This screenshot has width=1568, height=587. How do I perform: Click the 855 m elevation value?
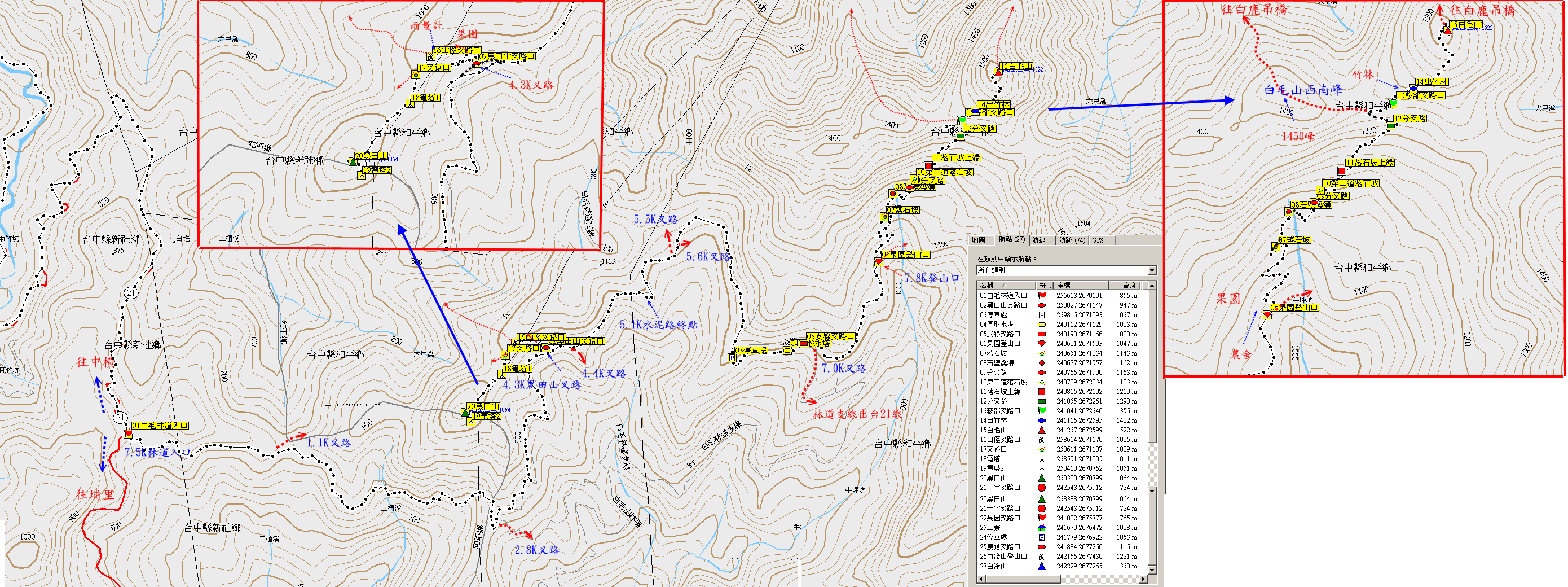coord(1128,295)
